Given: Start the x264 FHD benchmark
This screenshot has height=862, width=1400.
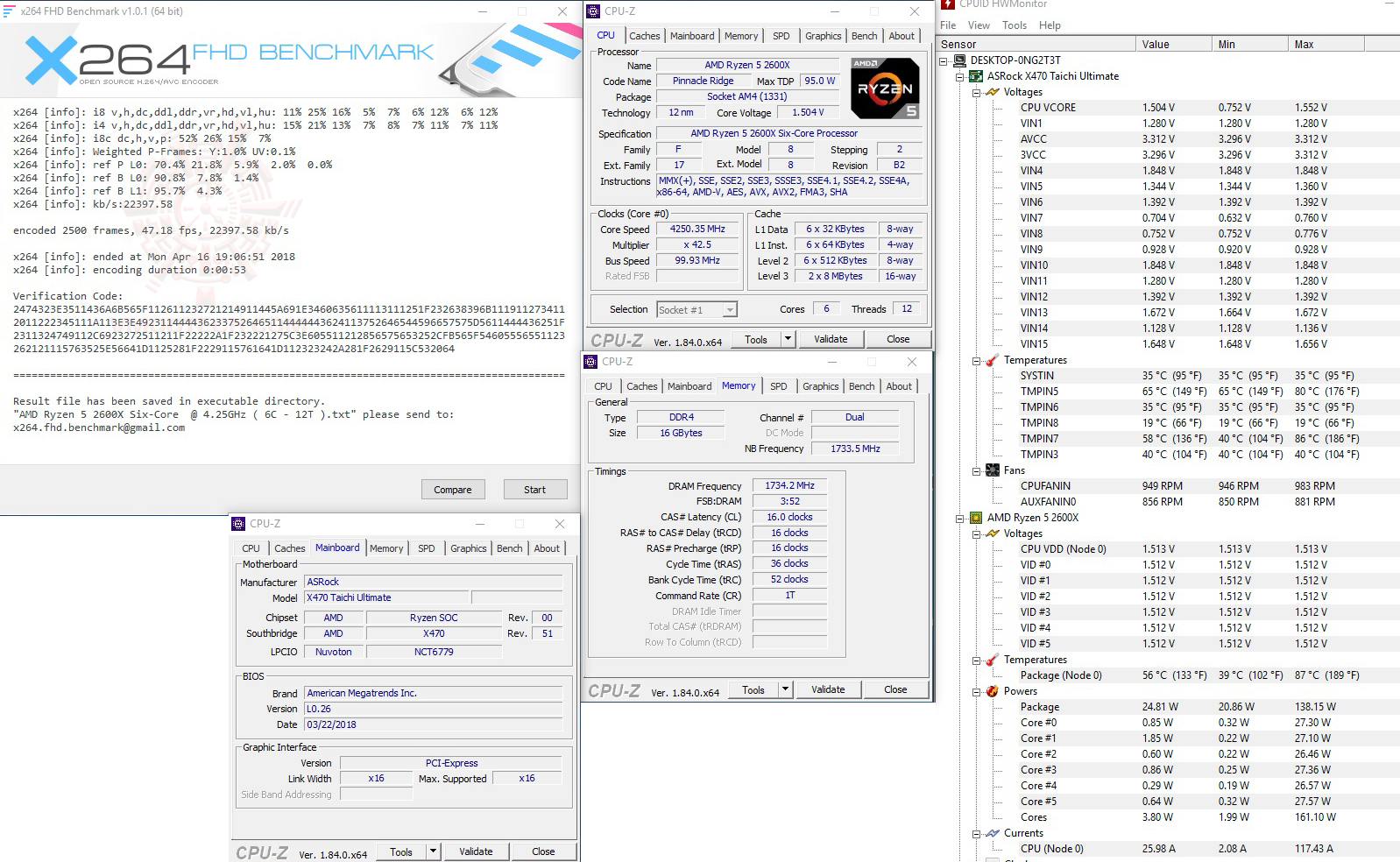Looking at the screenshot, I should point(534,490).
